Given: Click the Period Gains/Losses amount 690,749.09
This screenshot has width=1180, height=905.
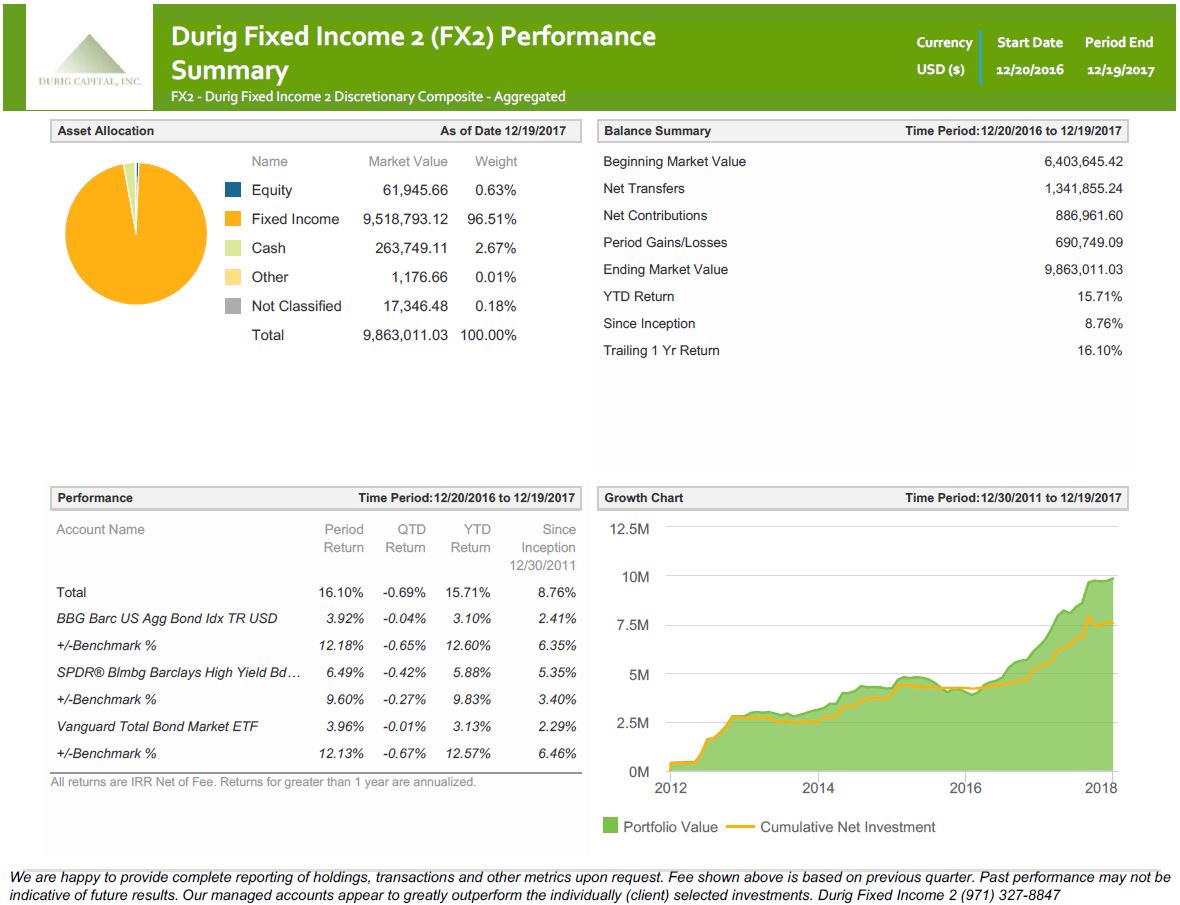Looking at the screenshot, I should coord(1088,242).
